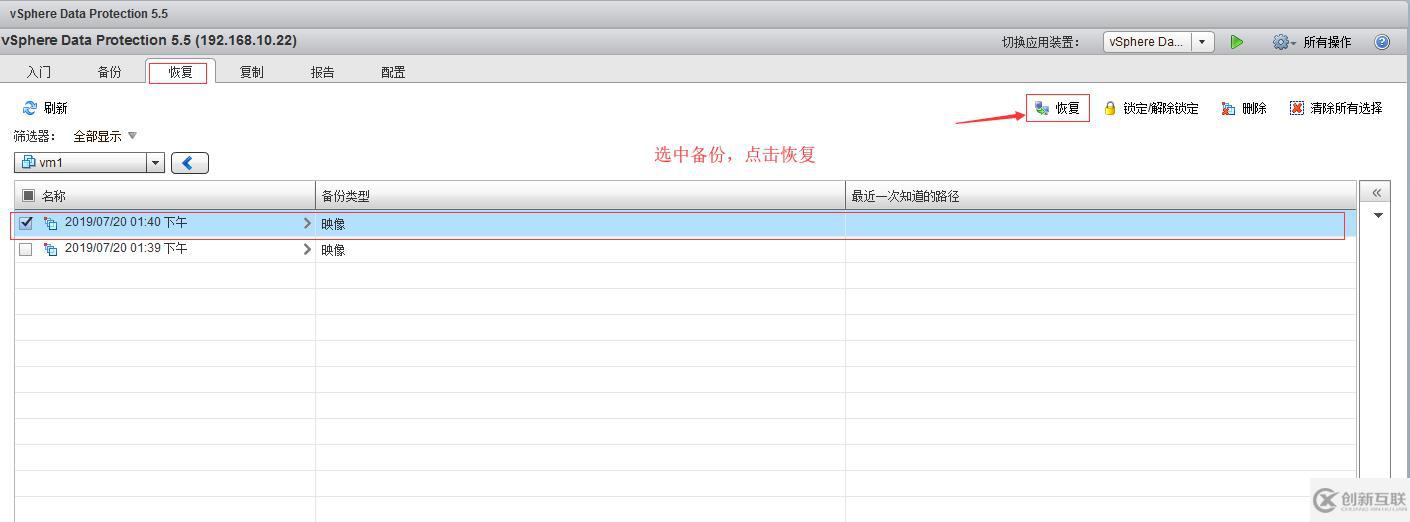1410x522 pixels.
Task: Click 映像 cell in the 01:39 下午 row
Action: coord(580,250)
